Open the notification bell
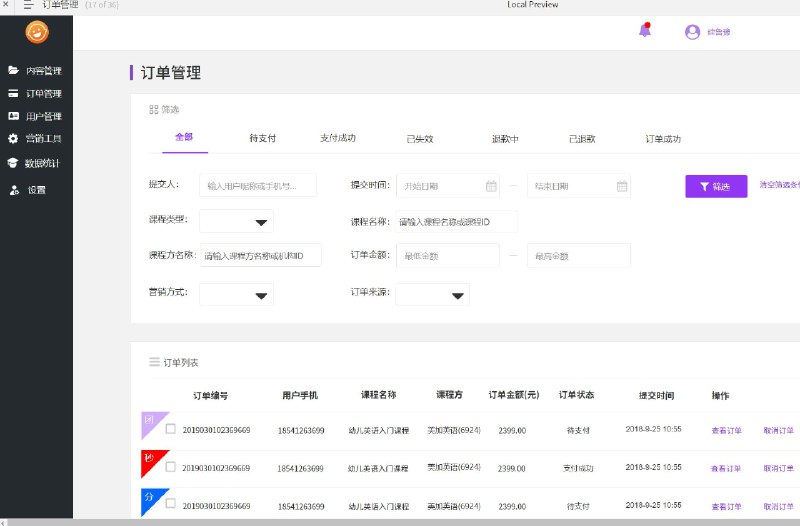The width and height of the screenshot is (800, 526). pyautogui.click(x=645, y=30)
